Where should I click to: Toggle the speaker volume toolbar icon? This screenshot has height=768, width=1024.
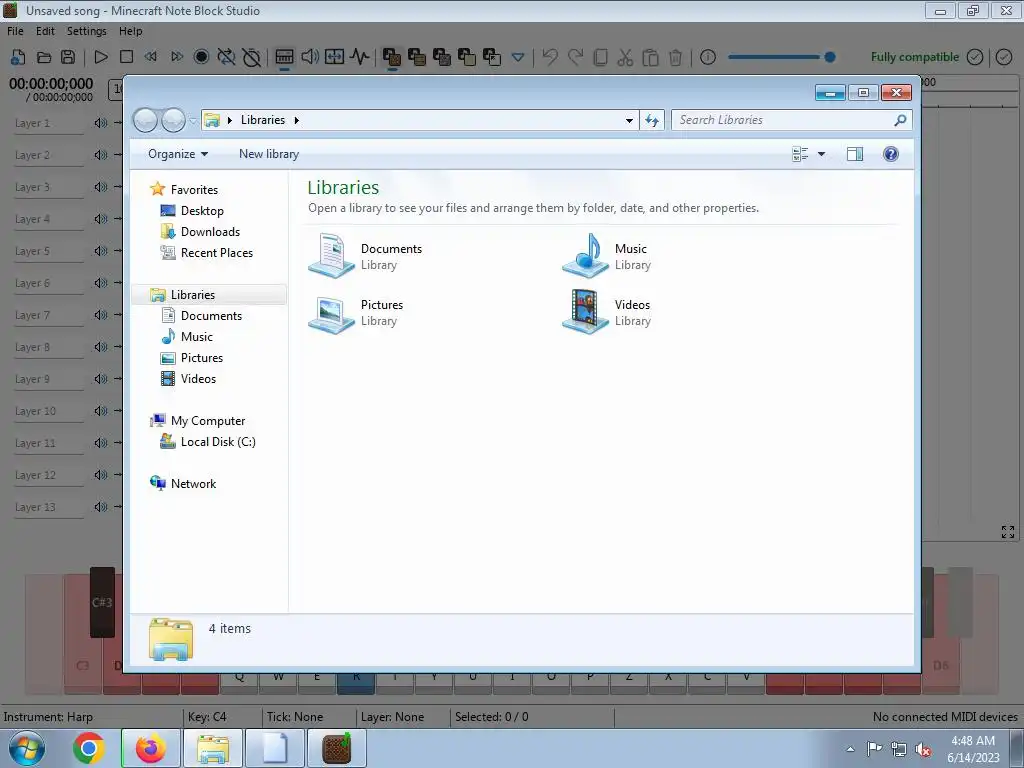click(x=310, y=57)
